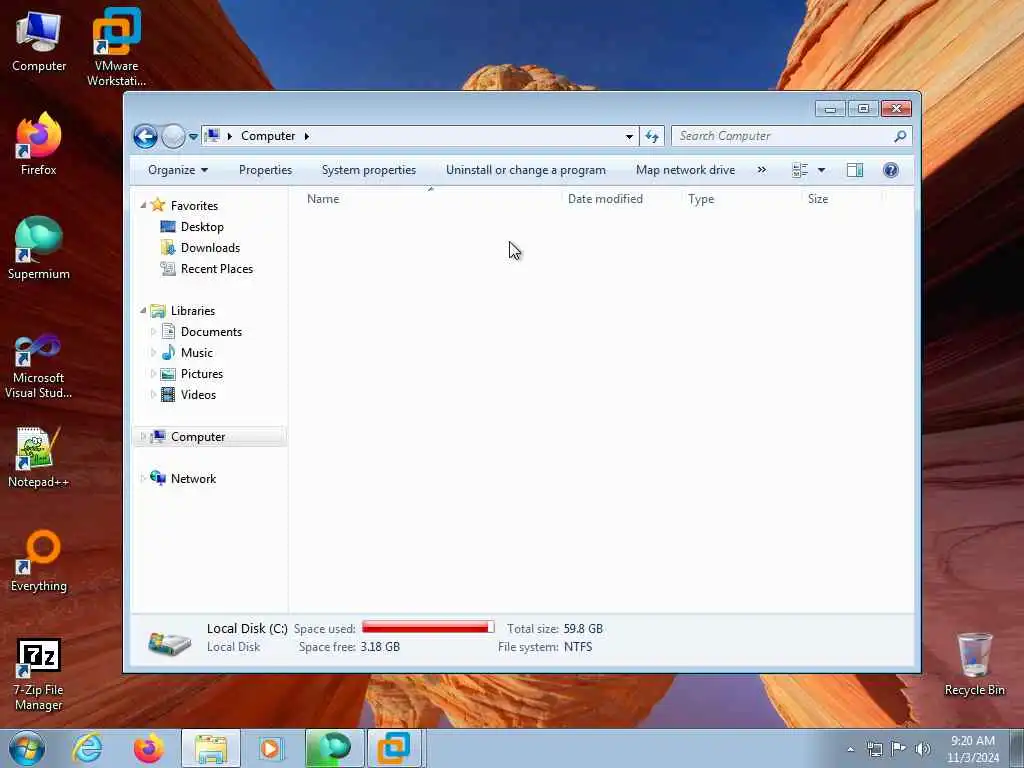Click the computer icon in address bar
1024x768 pixels.
click(x=212, y=136)
